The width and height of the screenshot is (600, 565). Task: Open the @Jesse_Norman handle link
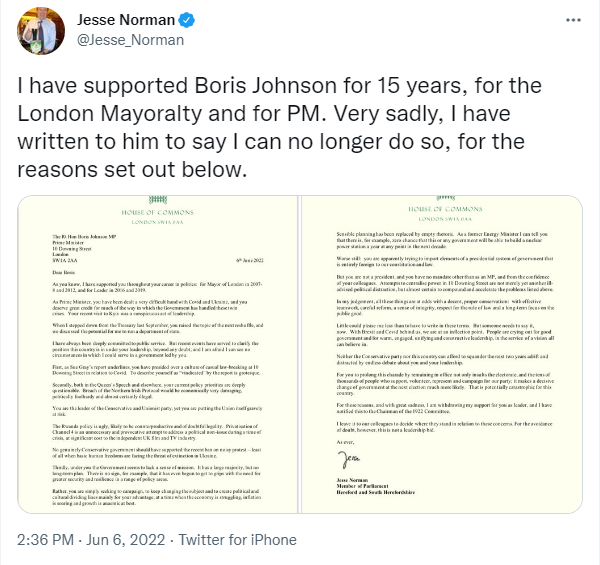[129, 41]
